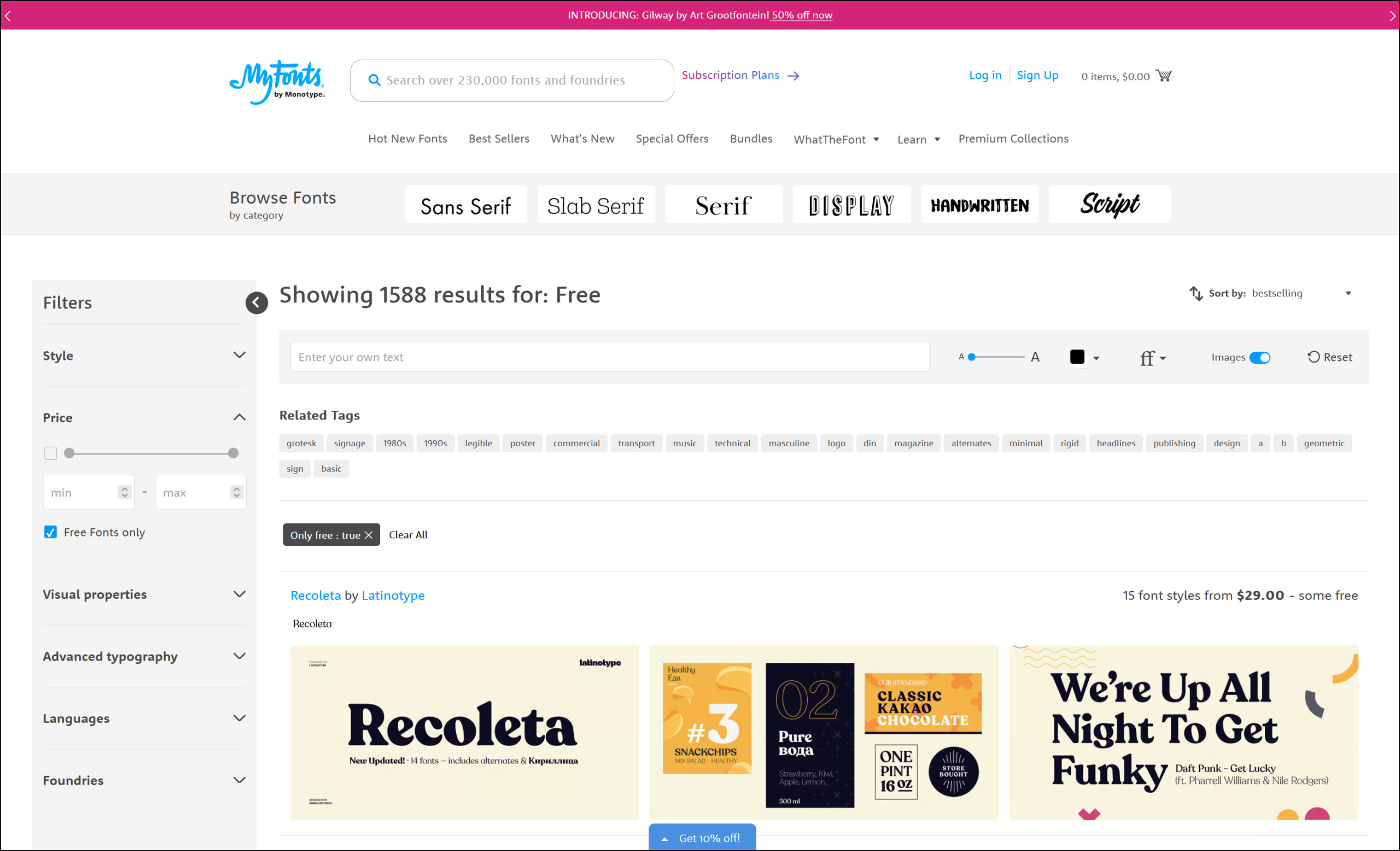Click the Log in link
This screenshot has width=1400, height=851.
coord(985,75)
